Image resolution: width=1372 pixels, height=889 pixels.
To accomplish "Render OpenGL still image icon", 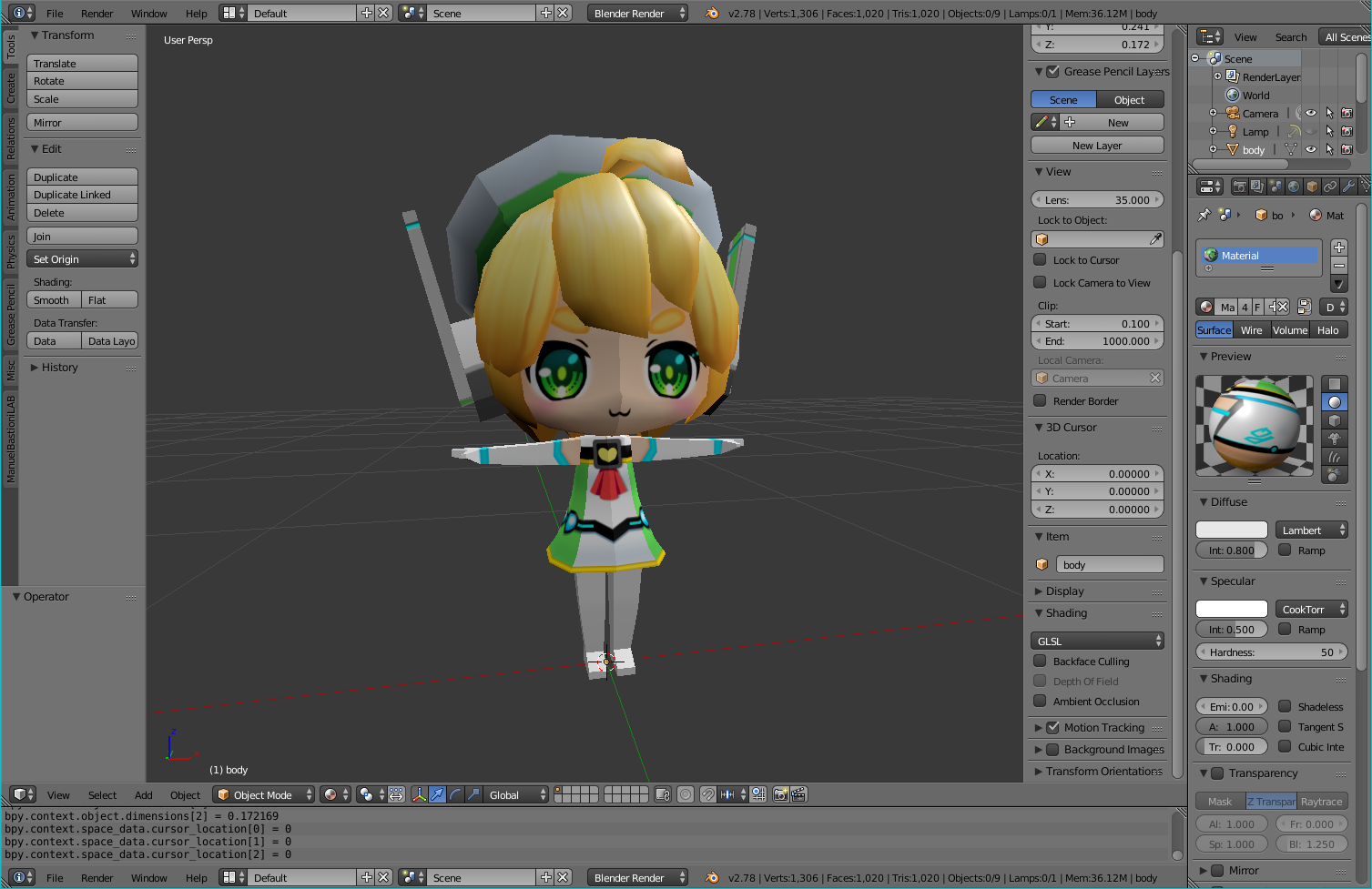I will pyautogui.click(x=780, y=794).
